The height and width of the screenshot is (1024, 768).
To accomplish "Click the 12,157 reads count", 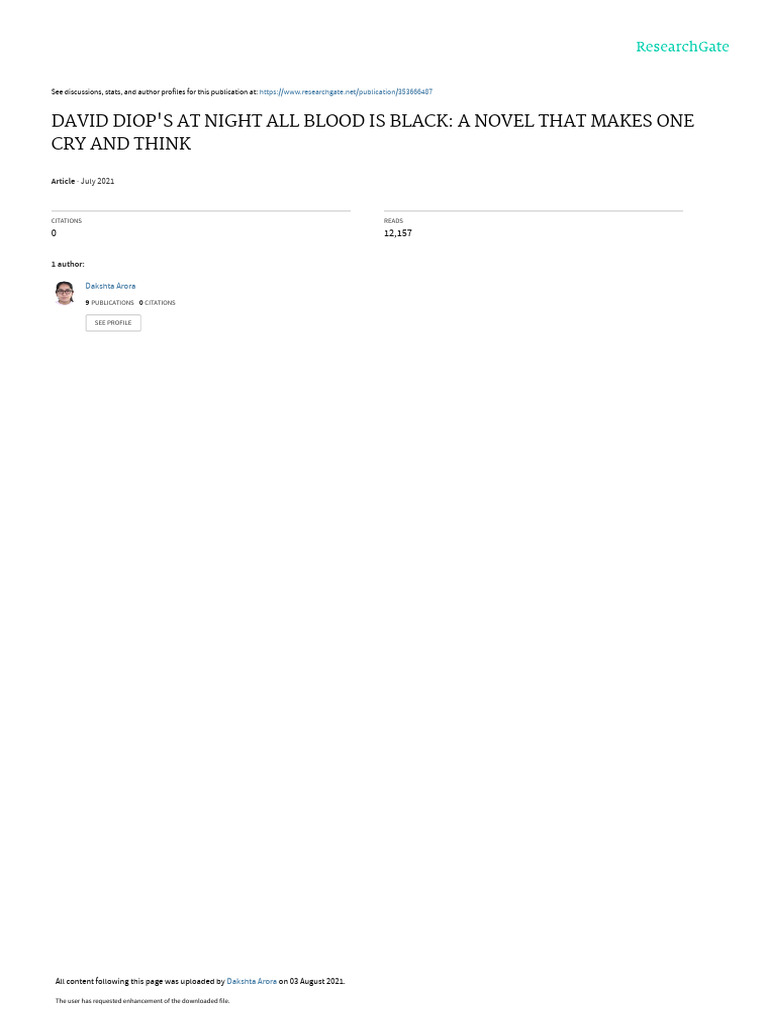I will pyautogui.click(x=398, y=233).
